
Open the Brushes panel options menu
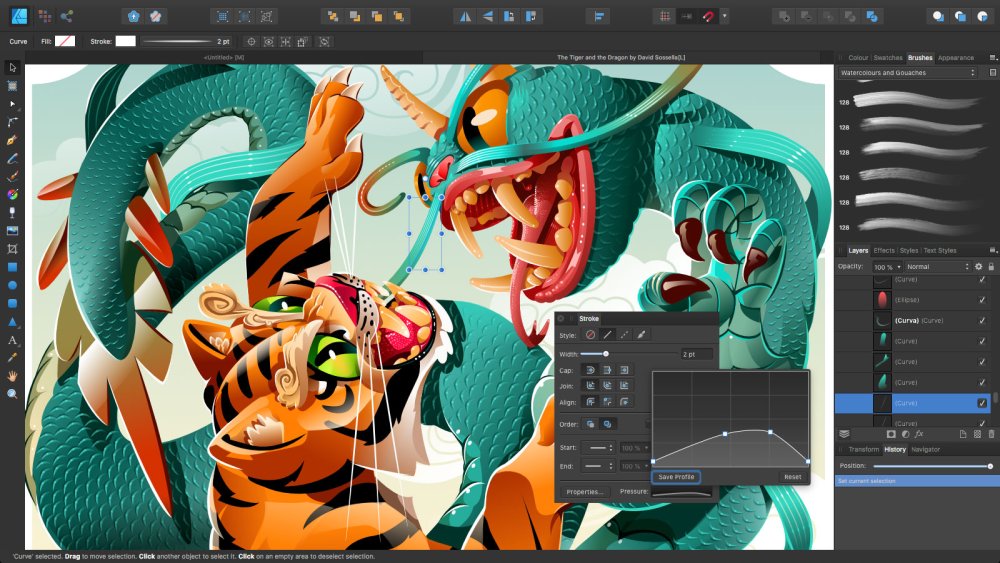point(992,57)
